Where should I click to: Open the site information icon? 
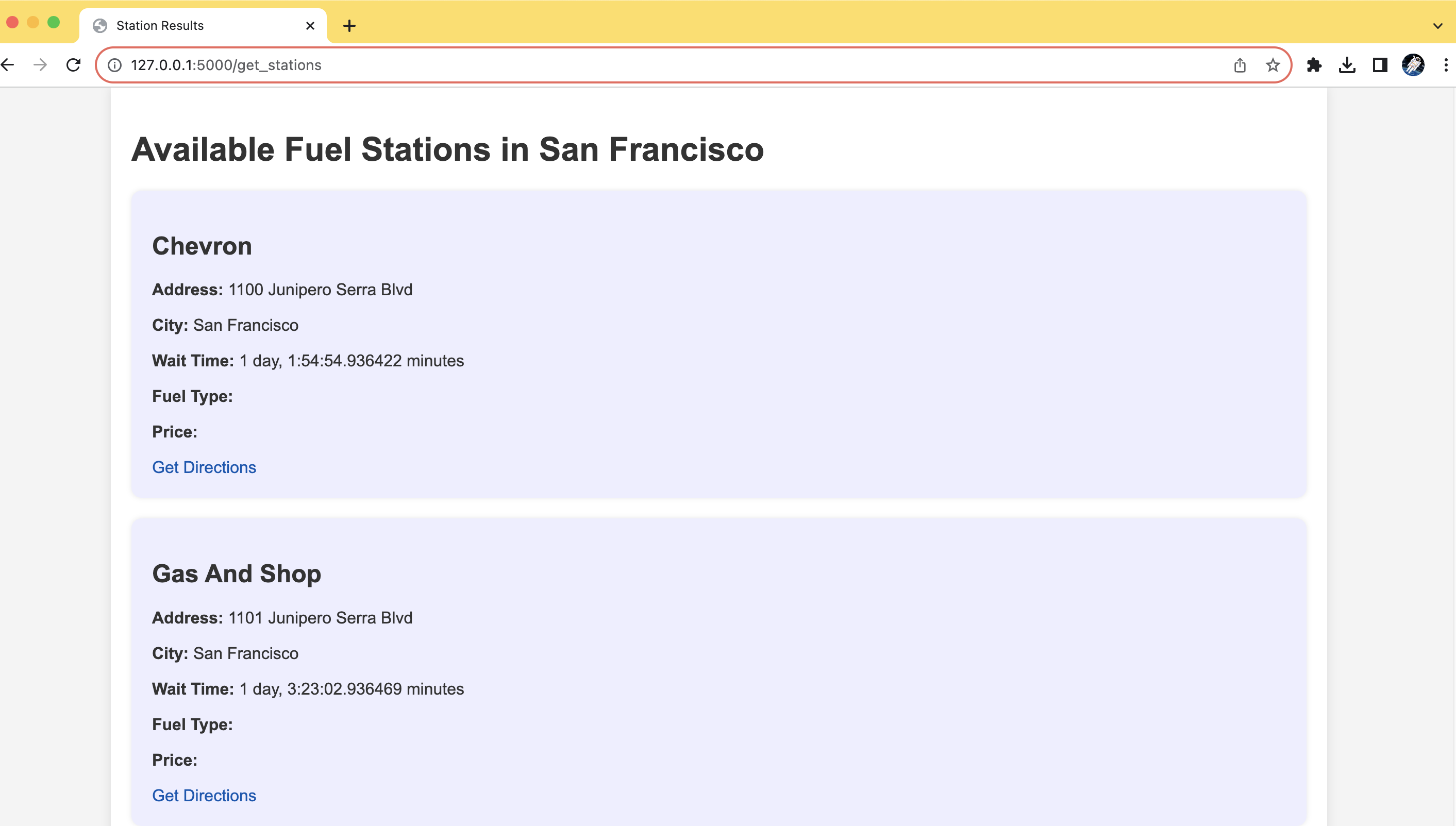(x=114, y=65)
